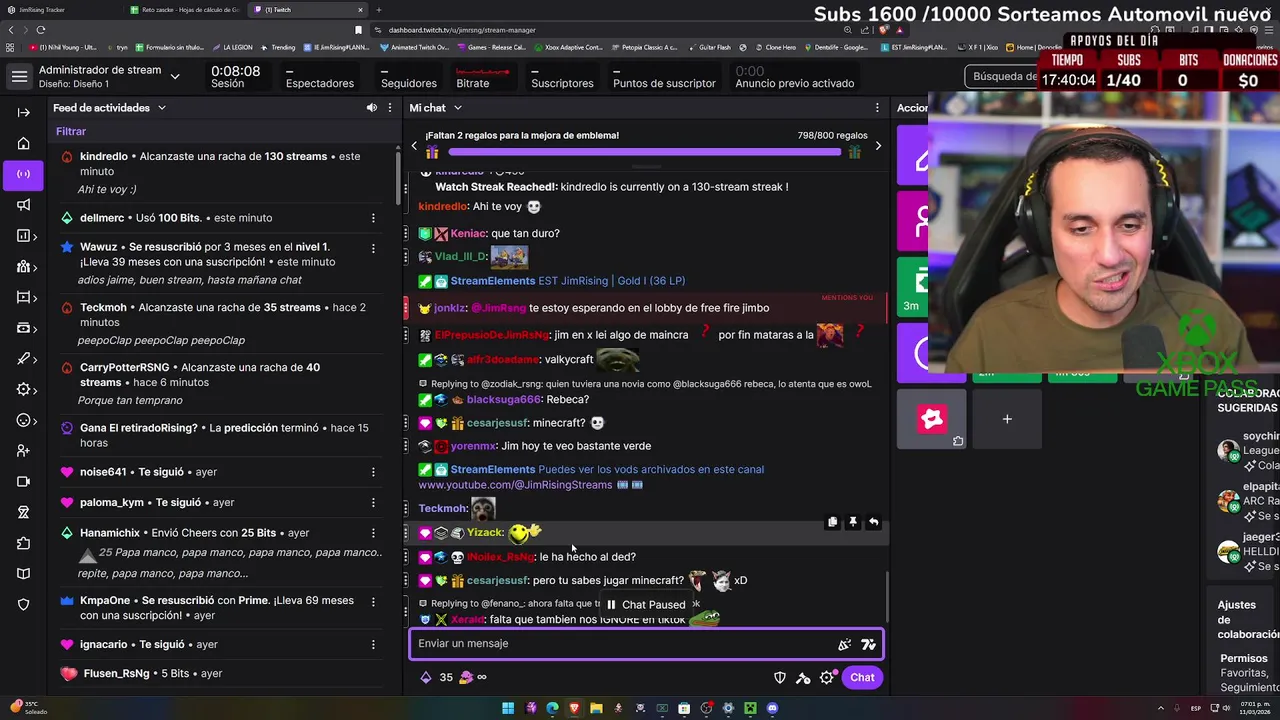Open the settings gear in sidebar
This screenshot has height=720, width=1280.
point(24,390)
